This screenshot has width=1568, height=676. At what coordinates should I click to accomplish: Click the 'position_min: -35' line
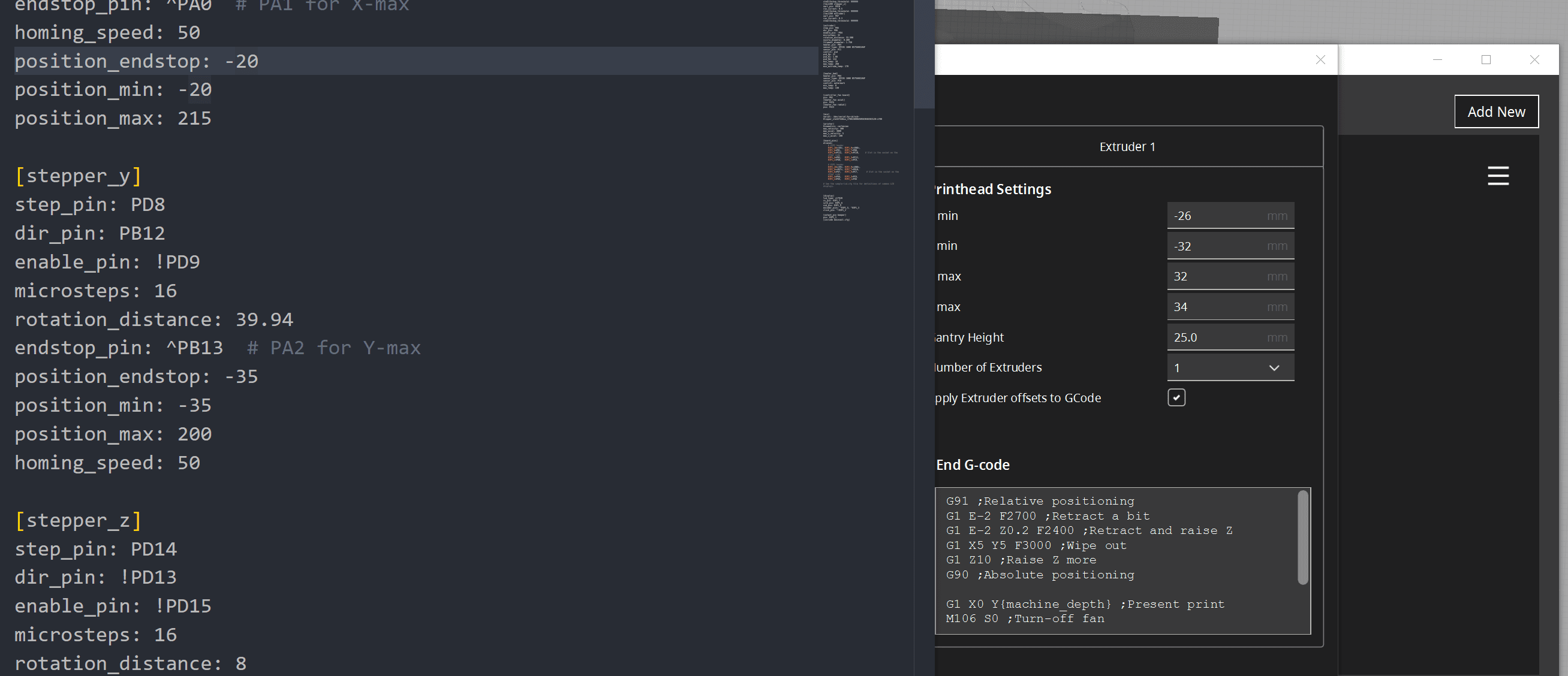[x=113, y=405]
